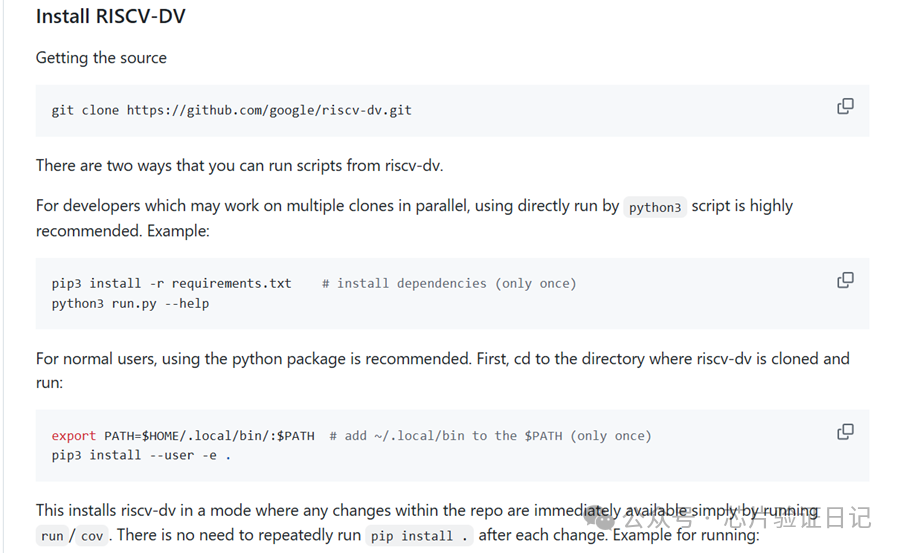Click the 'pip3 install --user -e .' line
The height and width of the screenshot is (553, 900).
(141, 455)
